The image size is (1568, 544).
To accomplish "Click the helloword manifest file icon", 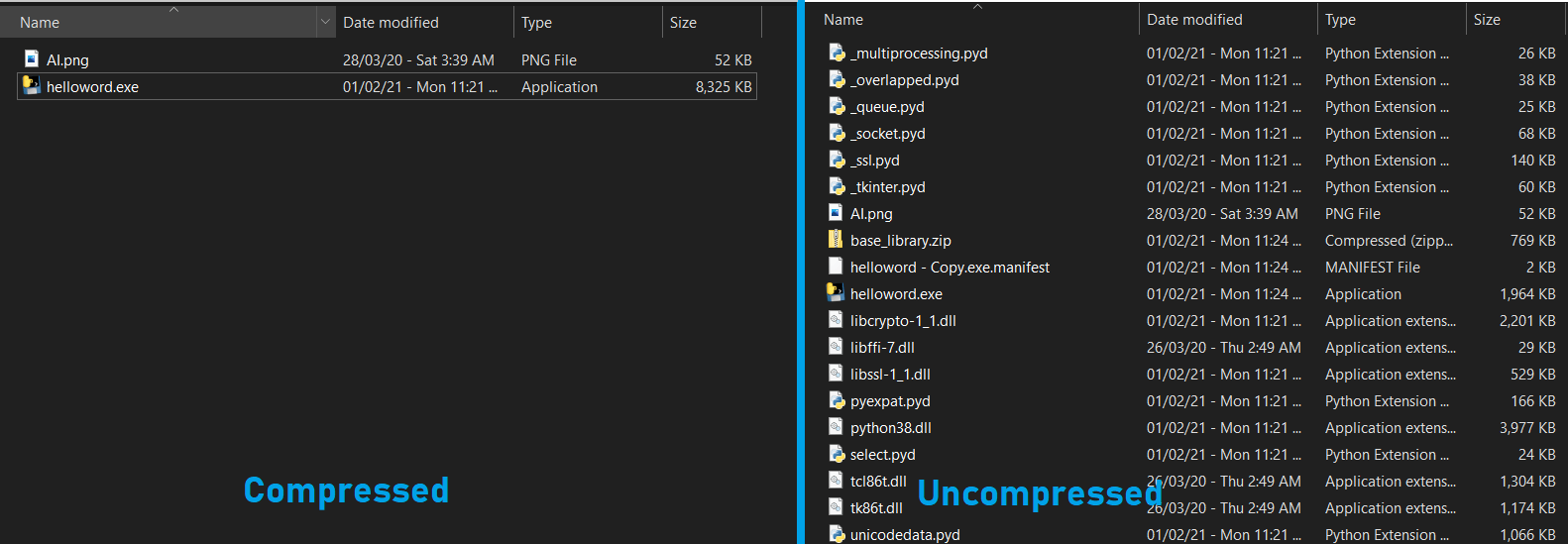I will tap(837, 267).
